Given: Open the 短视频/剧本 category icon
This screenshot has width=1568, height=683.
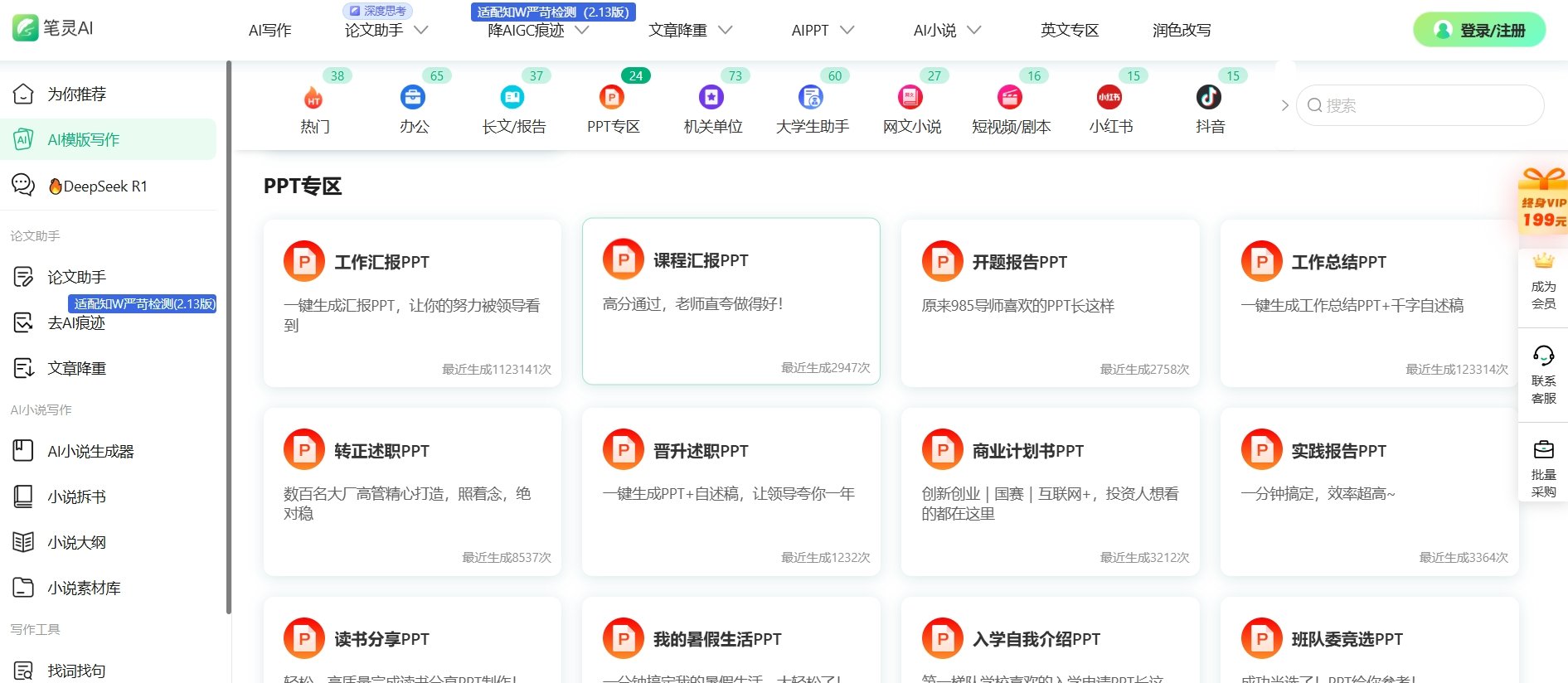Looking at the screenshot, I should tap(1010, 98).
